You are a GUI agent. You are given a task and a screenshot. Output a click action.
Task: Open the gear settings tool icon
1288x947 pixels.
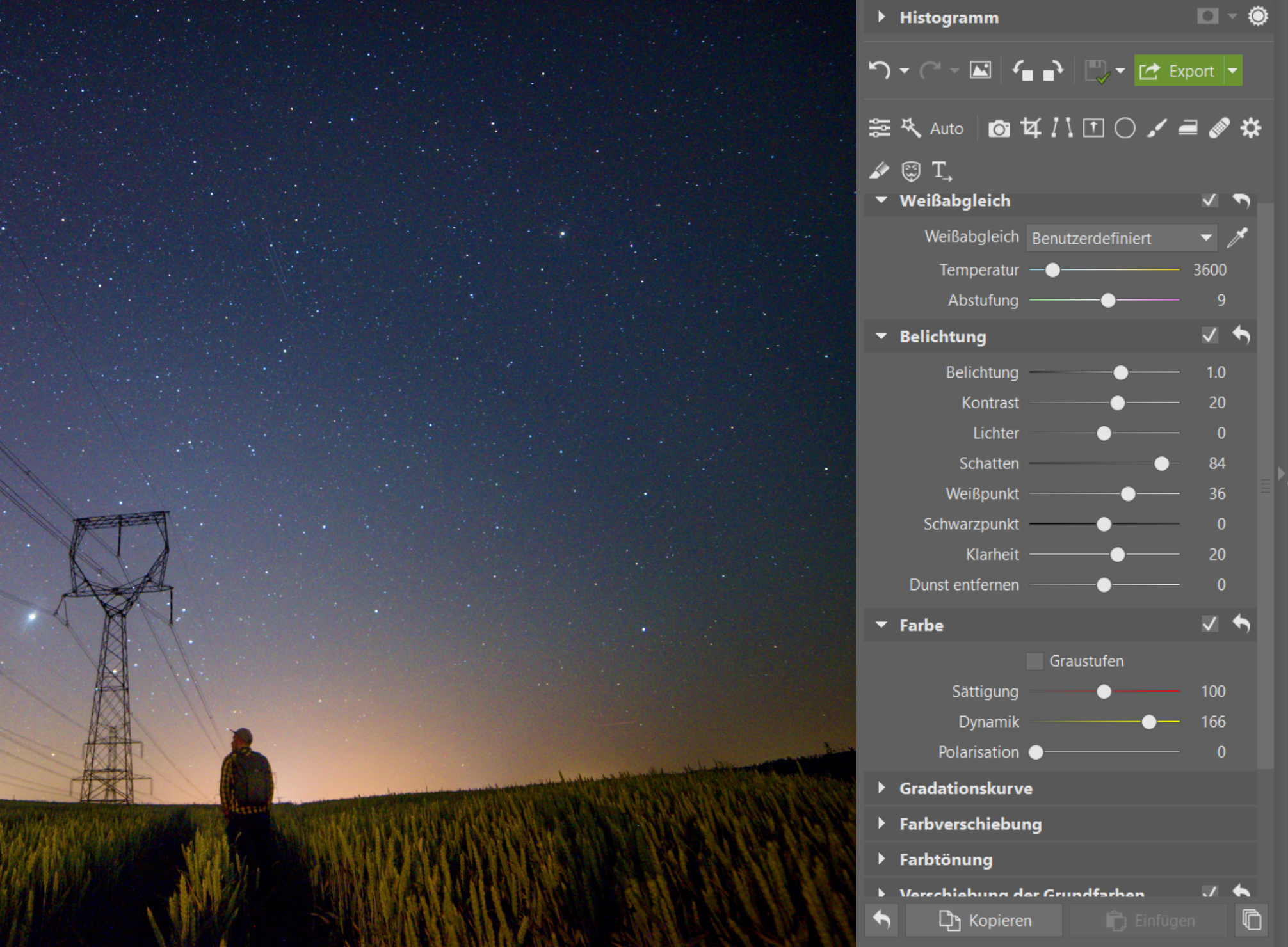(x=1250, y=128)
